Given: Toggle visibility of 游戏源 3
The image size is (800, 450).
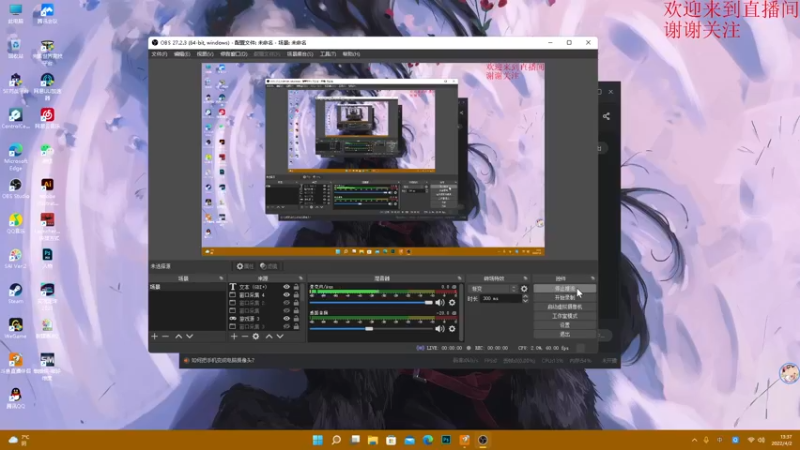Looking at the screenshot, I should (286, 318).
